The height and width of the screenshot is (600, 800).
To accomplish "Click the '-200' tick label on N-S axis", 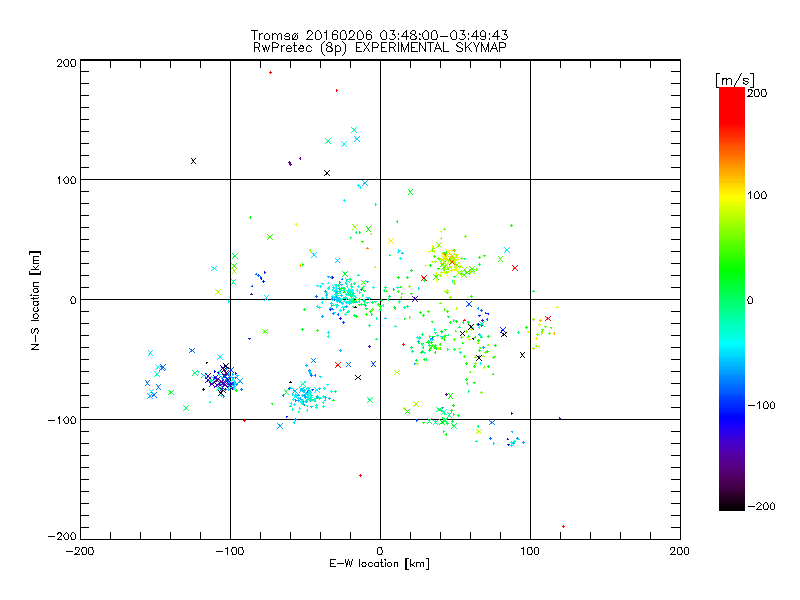I will pyautogui.click(x=62, y=536).
